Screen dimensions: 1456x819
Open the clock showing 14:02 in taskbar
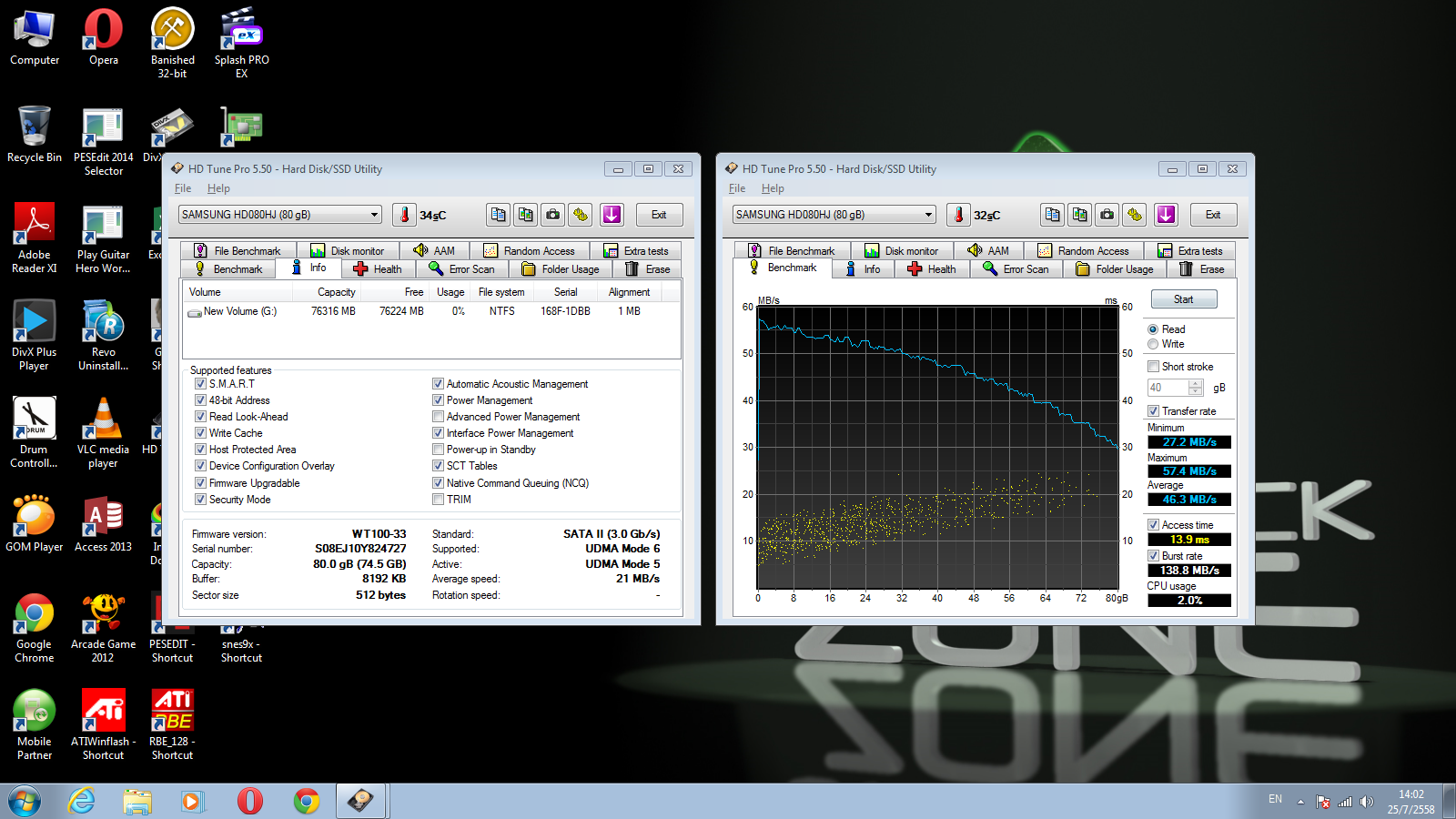click(x=1410, y=802)
